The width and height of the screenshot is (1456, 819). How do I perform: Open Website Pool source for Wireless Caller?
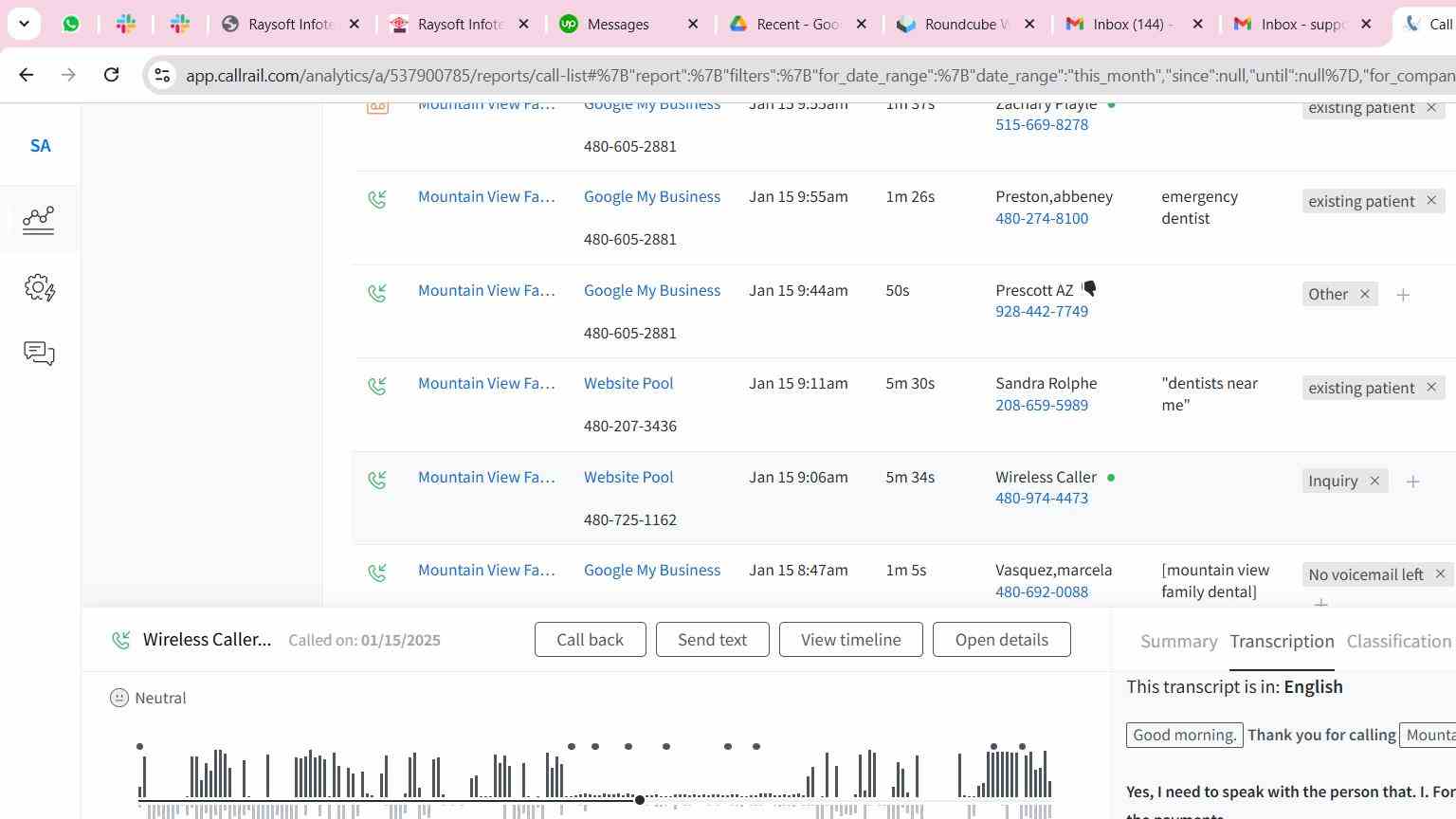(x=628, y=477)
